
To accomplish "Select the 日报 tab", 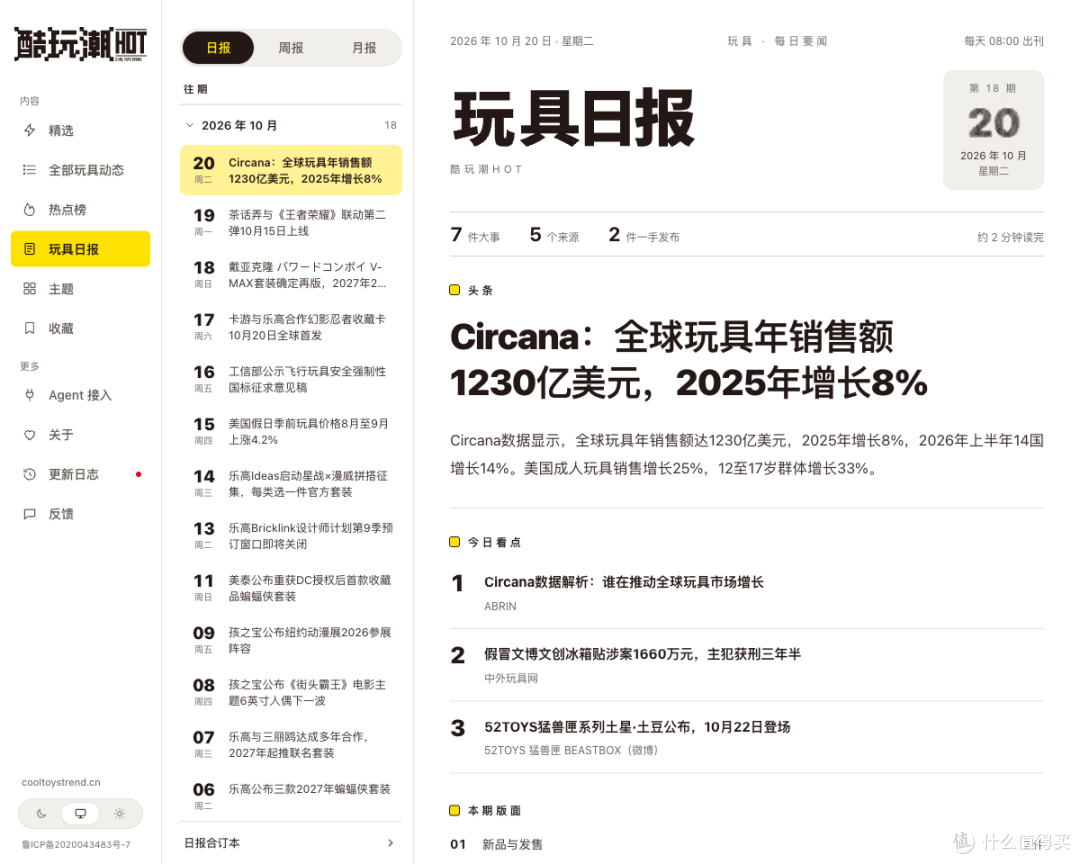I will pyautogui.click(x=218, y=48).
